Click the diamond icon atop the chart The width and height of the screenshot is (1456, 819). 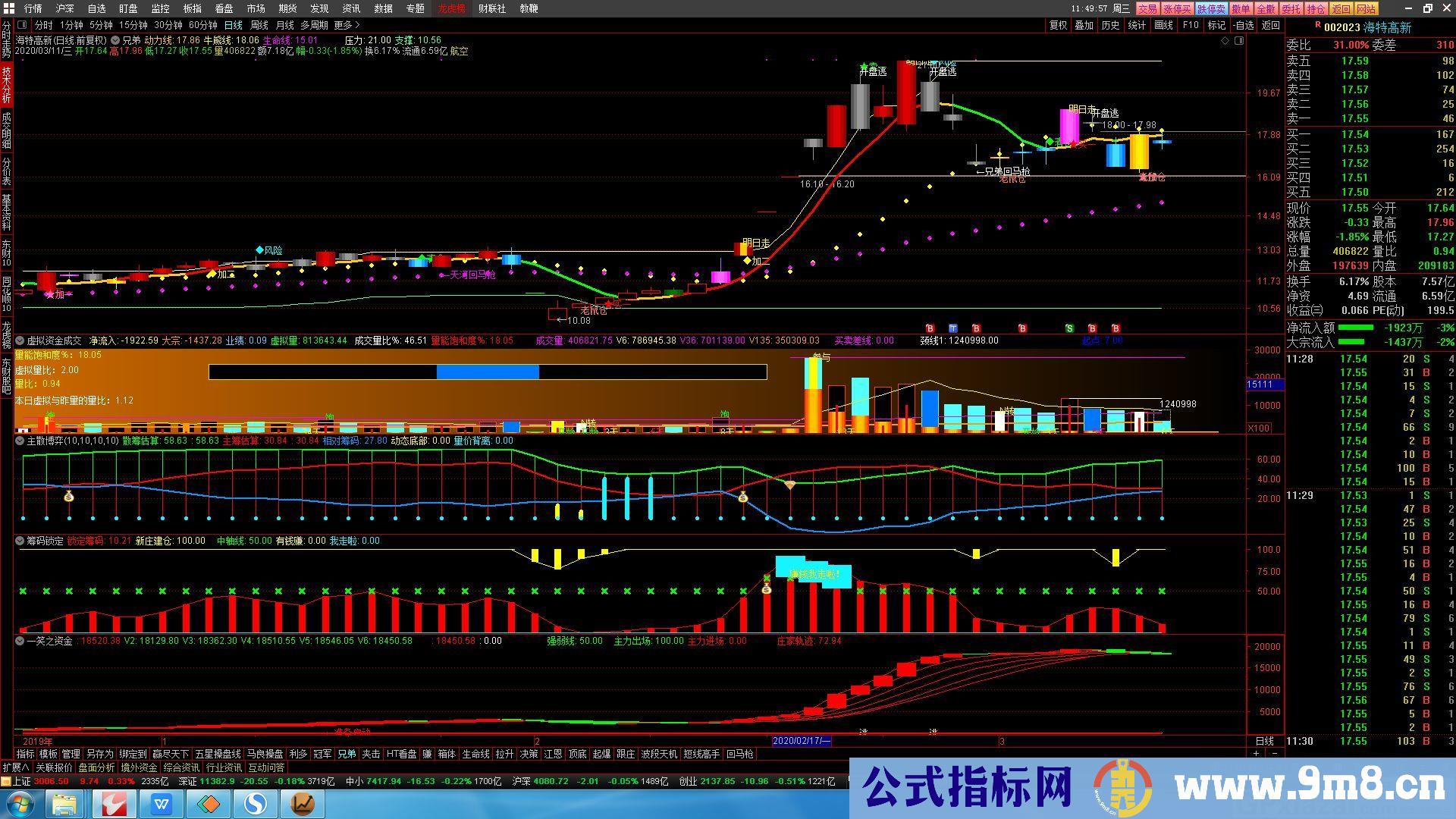click(1225, 41)
